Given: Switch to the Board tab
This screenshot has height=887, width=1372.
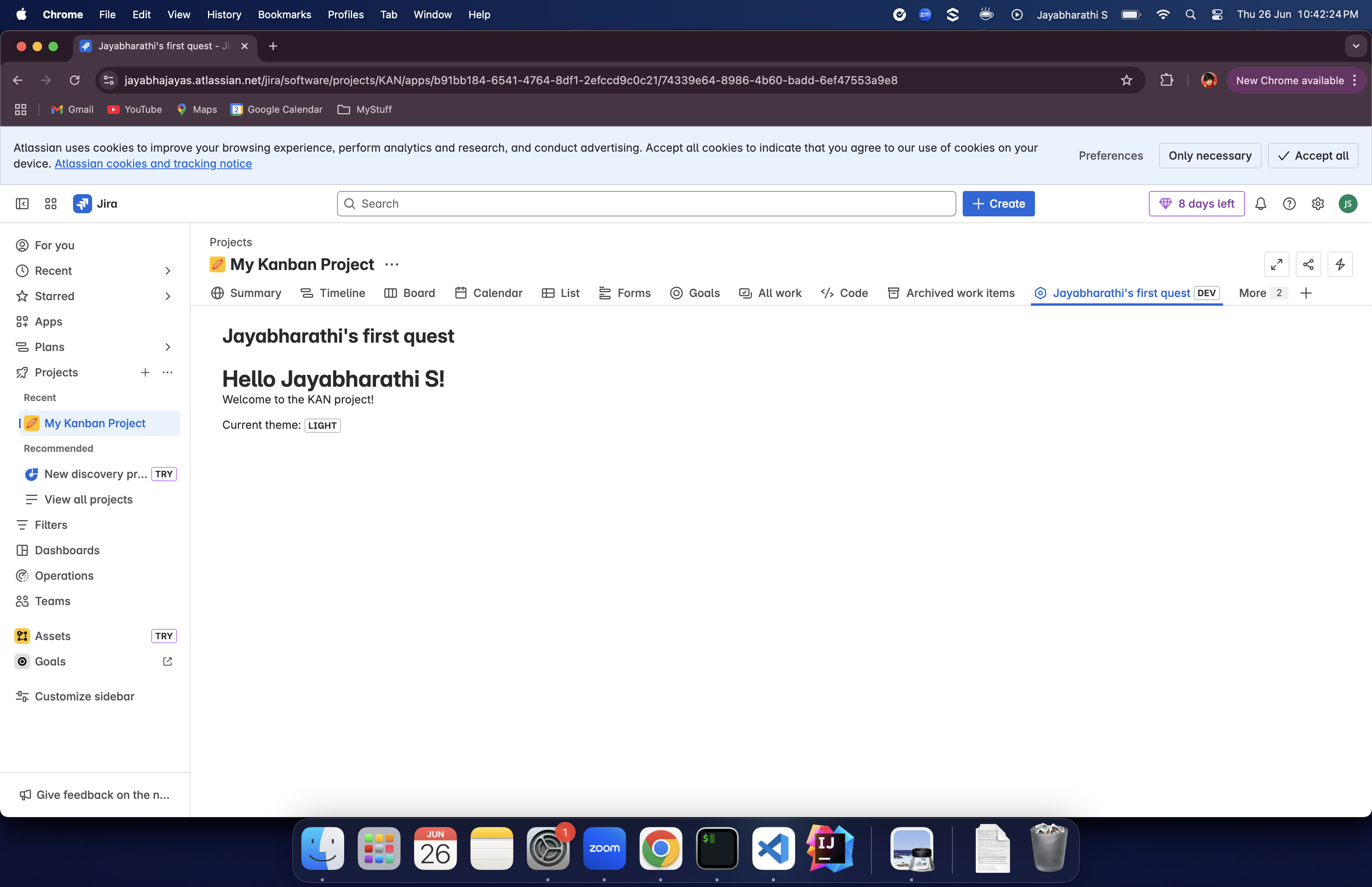Looking at the screenshot, I should click(x=409, y=293).
